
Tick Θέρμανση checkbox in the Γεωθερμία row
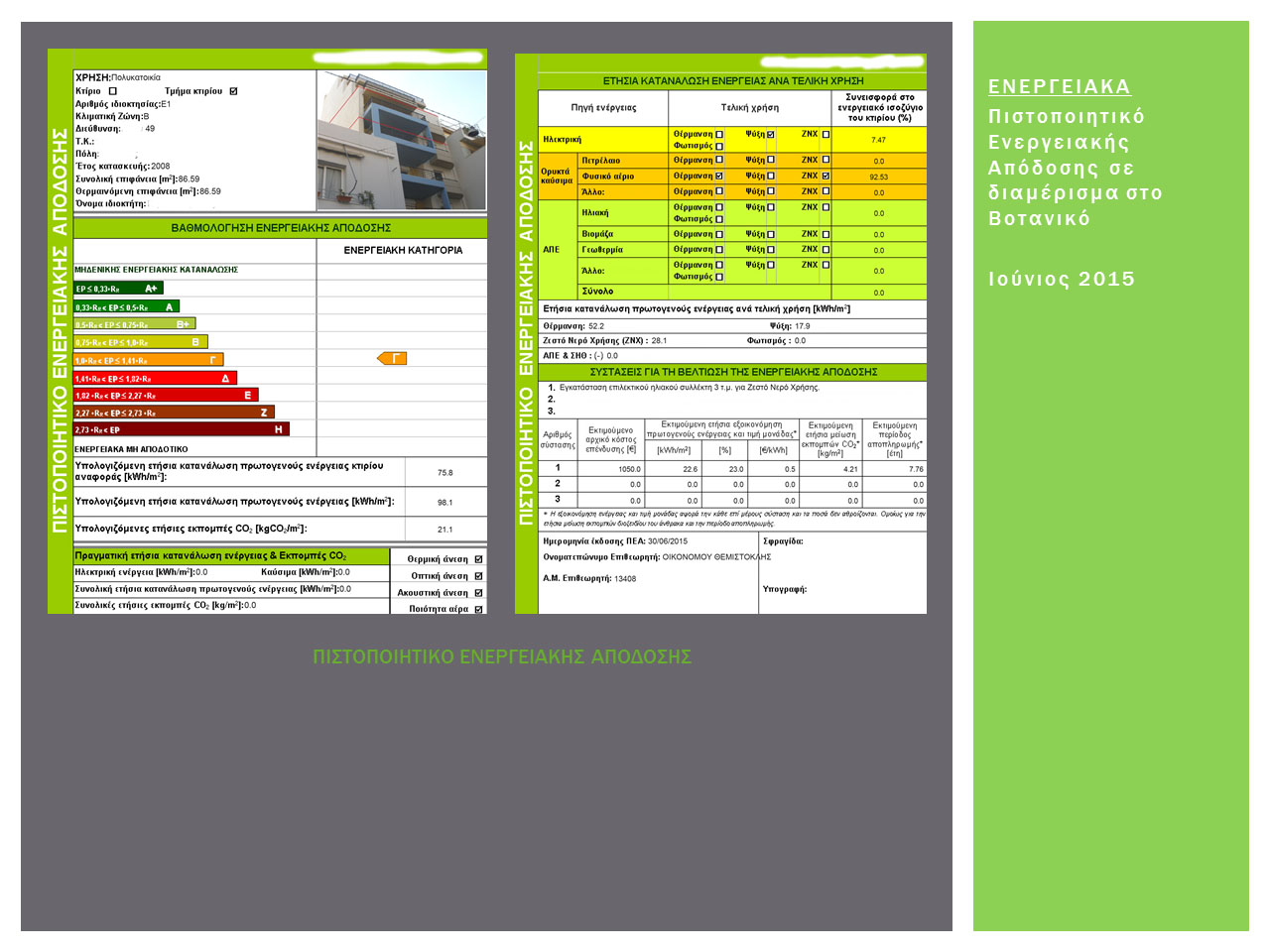(x=719, y=249)
